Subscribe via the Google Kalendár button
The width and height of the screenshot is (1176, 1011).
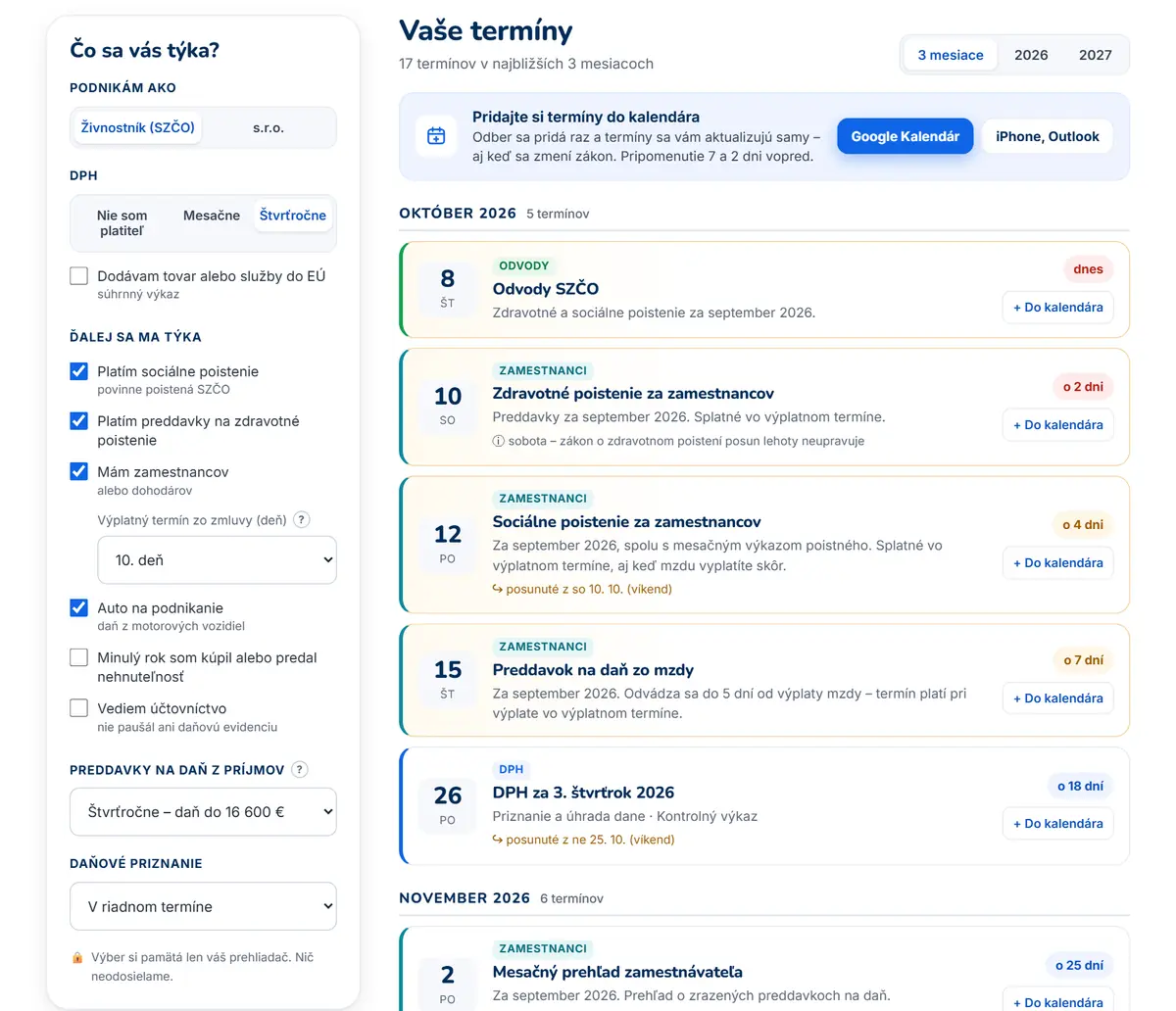click(x=906, y=136)
